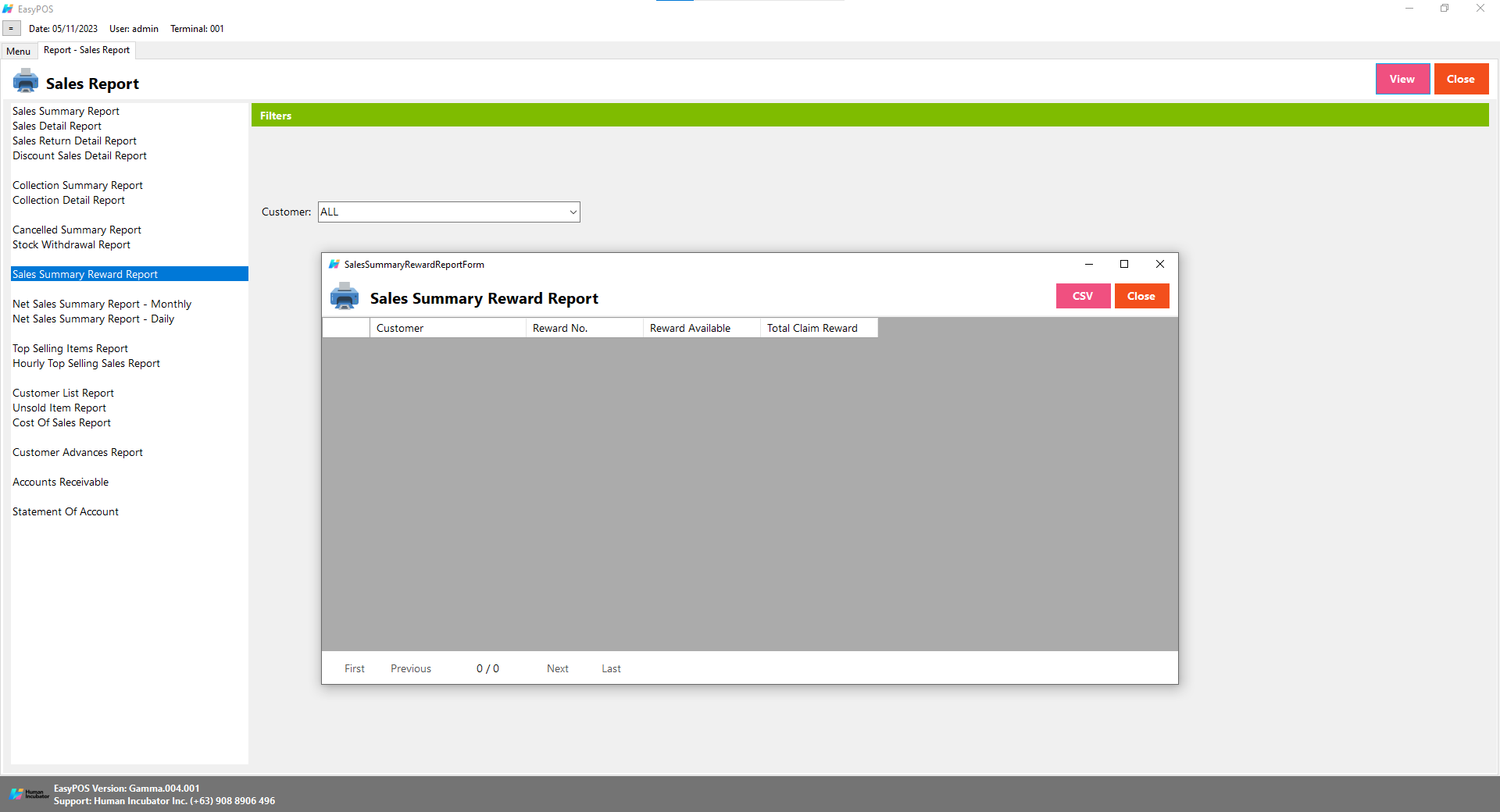Click the Date: 05/11/2023 label
Image resolution: width=1500 pixels, height=812 pixels.
[63, 29]
